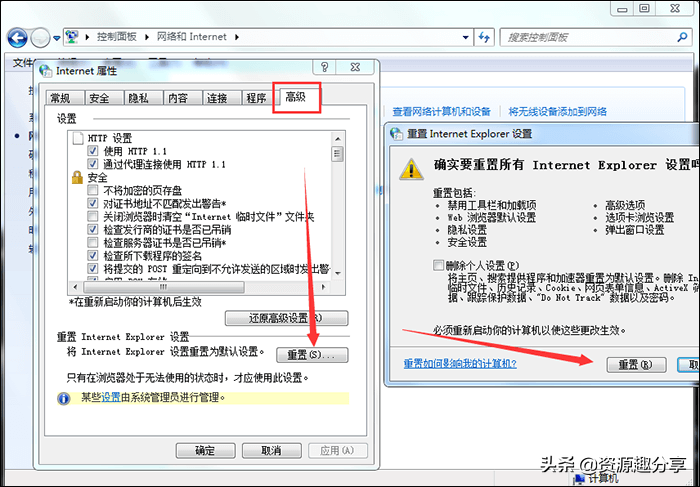The height and width of the screenshot is (487, 700).
Task: Click the Internet 属性 title bar icon
Action: [x=46, y=71]
